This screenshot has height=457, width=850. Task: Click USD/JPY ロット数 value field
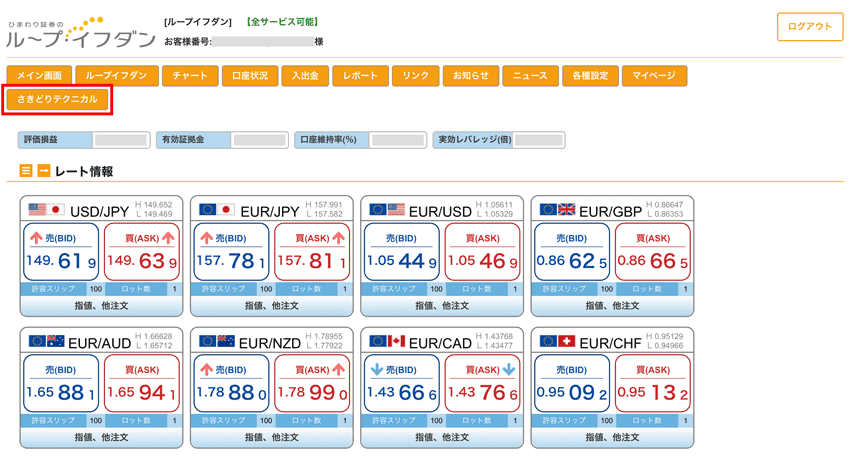tap(175, 289)
